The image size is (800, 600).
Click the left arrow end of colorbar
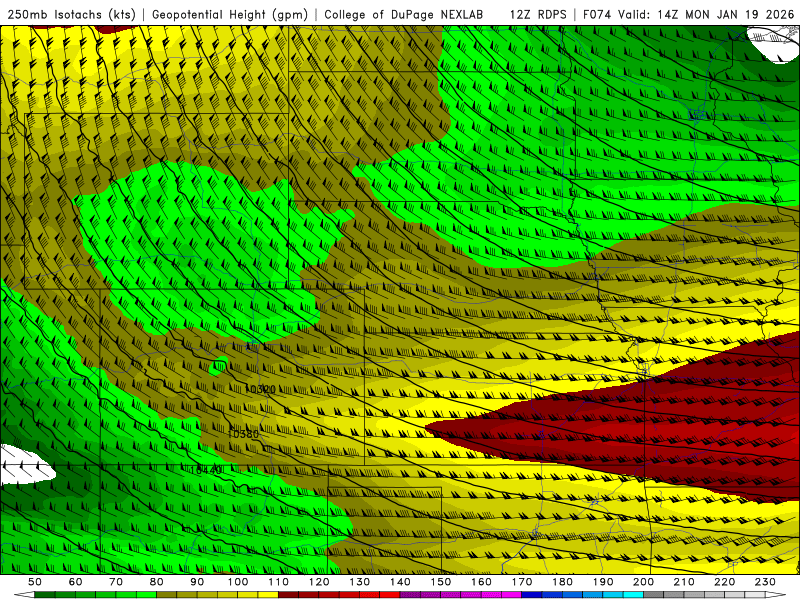tap(24, 595)
